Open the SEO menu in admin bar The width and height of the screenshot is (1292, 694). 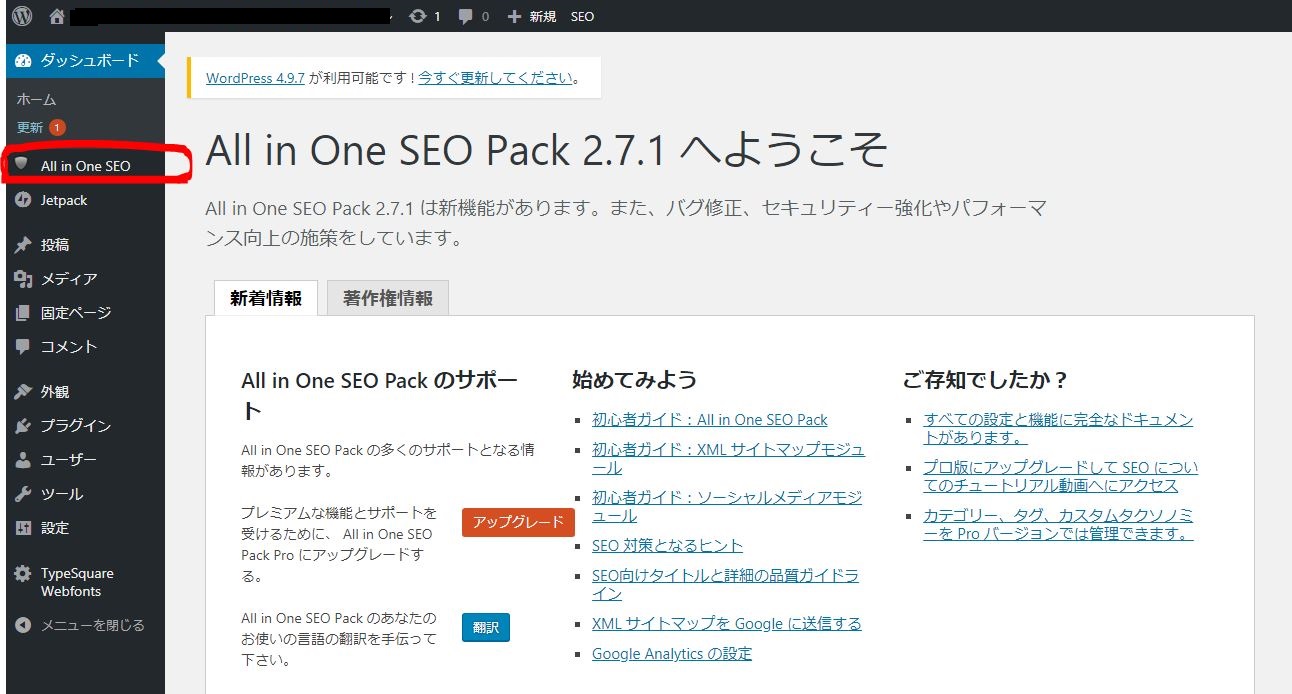[582, 16]
